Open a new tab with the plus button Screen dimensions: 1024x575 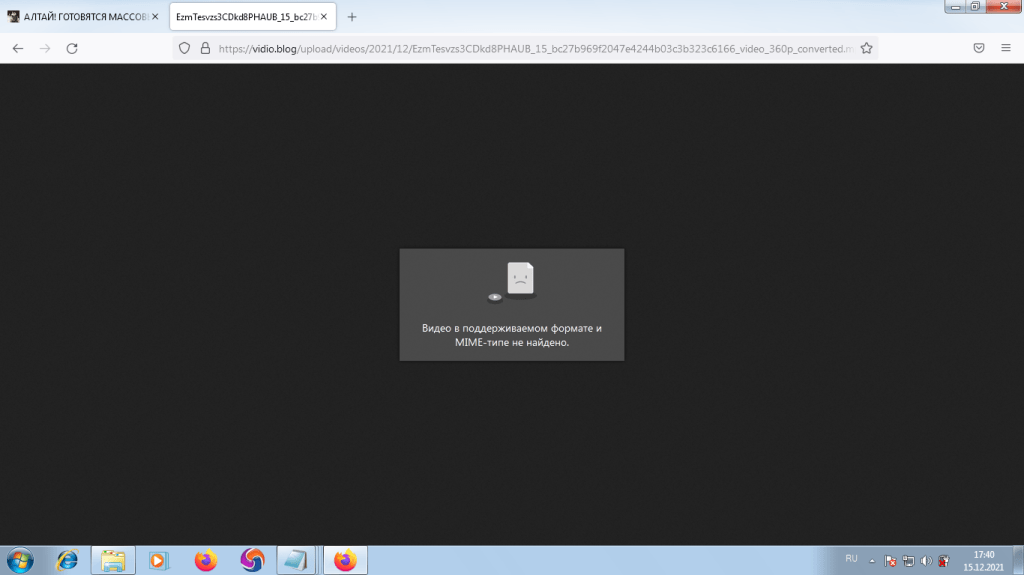[352, 17]
